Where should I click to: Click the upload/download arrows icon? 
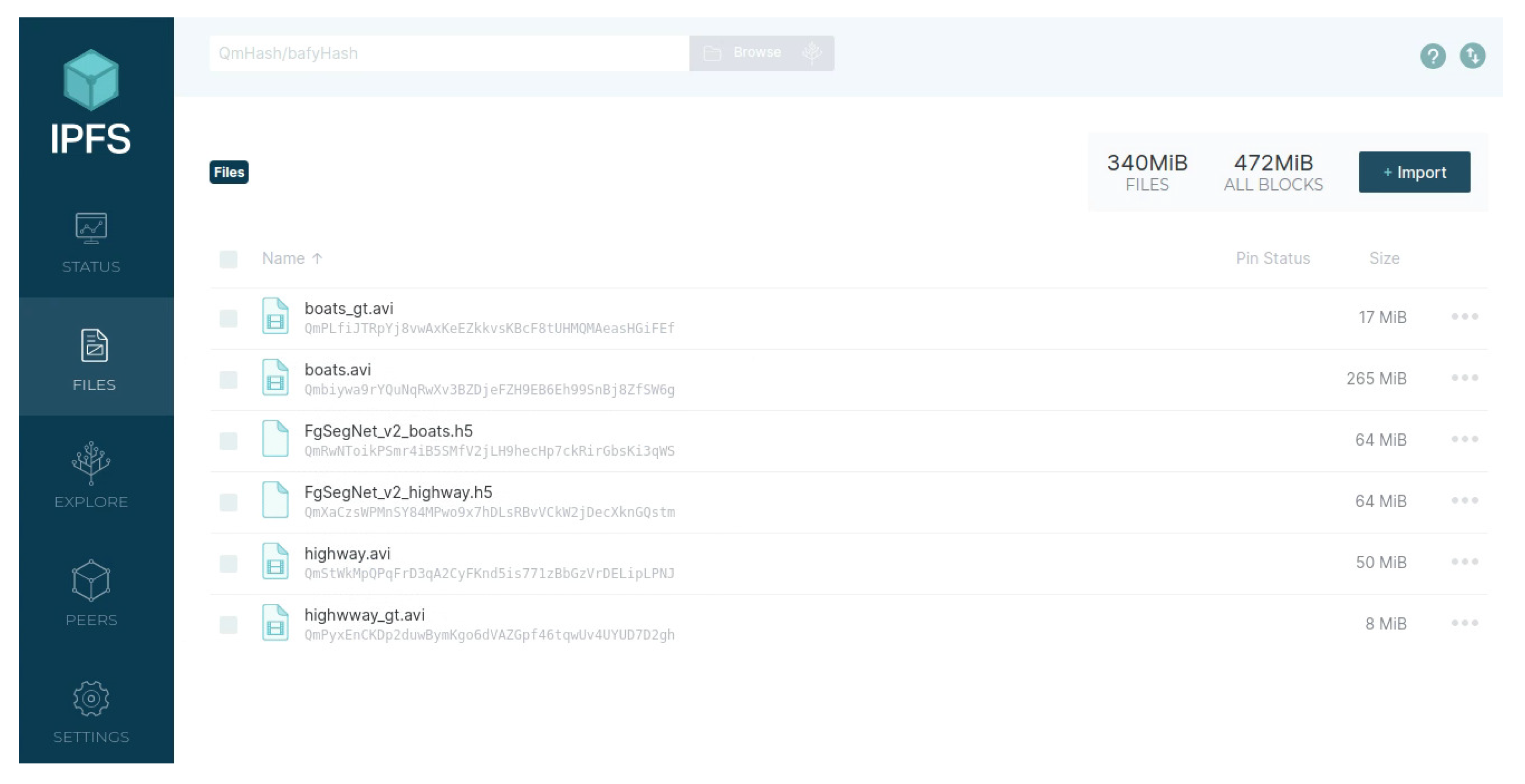coord(1472,56)
